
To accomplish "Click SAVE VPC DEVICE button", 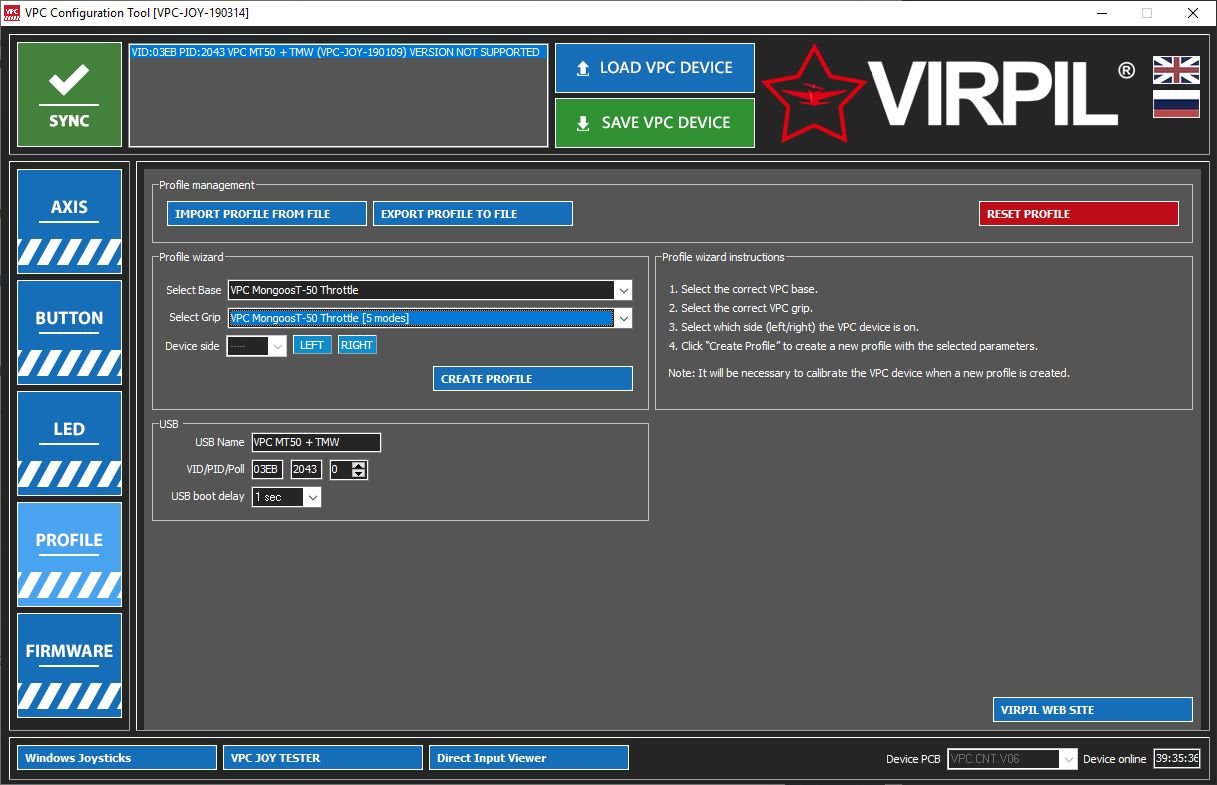I will tap(655, 123).
